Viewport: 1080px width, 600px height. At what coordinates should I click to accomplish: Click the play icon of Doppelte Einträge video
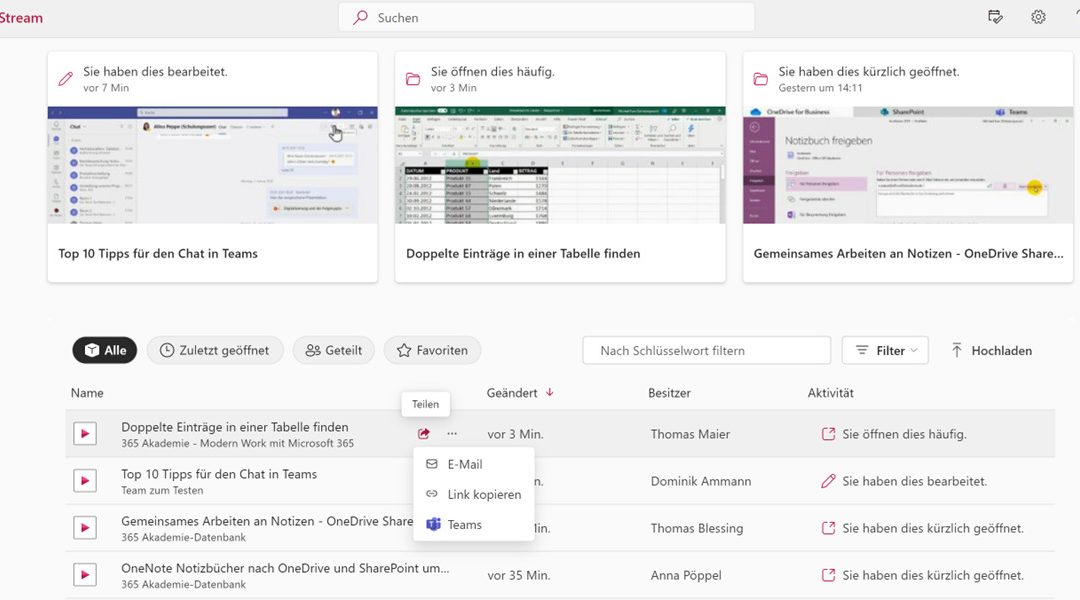tap(85, 433)
